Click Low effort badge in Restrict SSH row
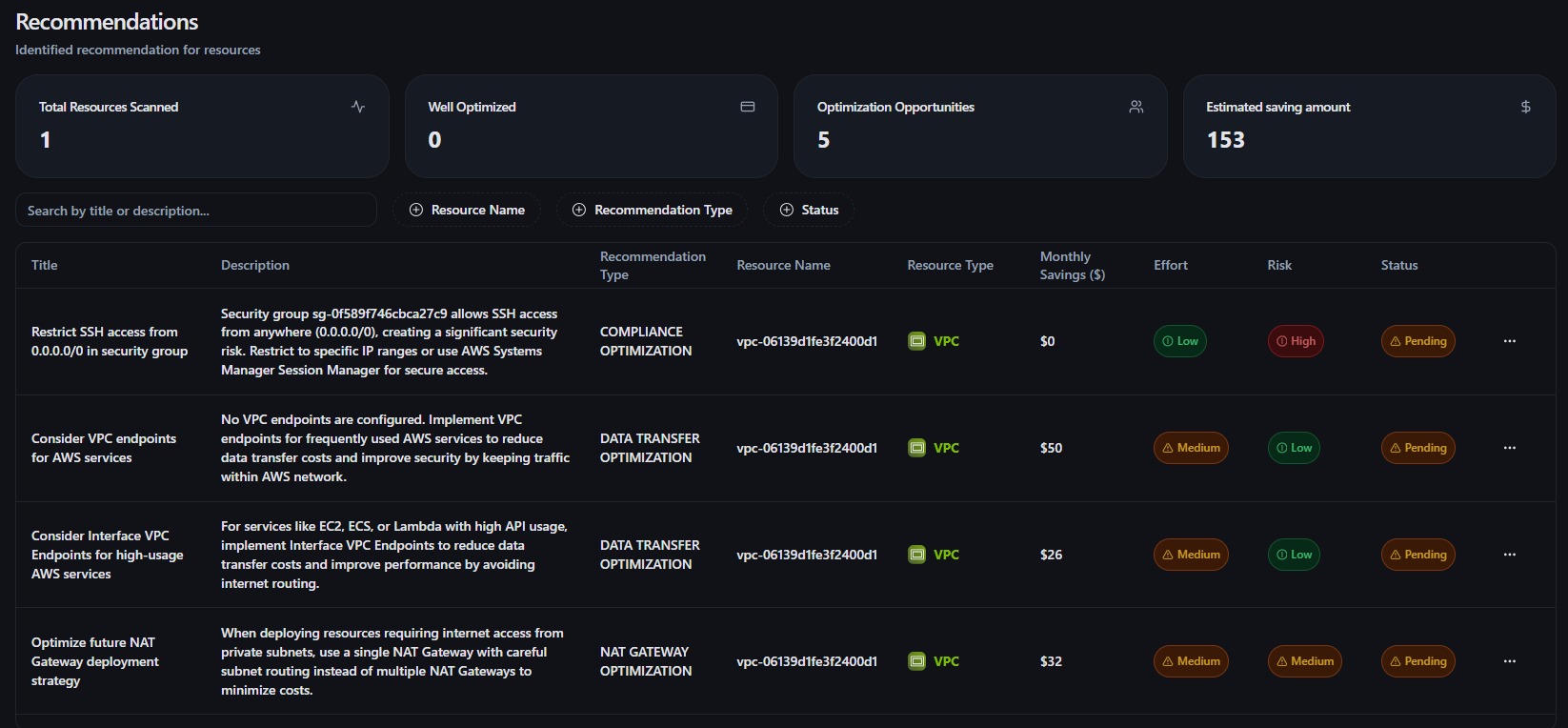The image size is (1568, 728). 1180,341
